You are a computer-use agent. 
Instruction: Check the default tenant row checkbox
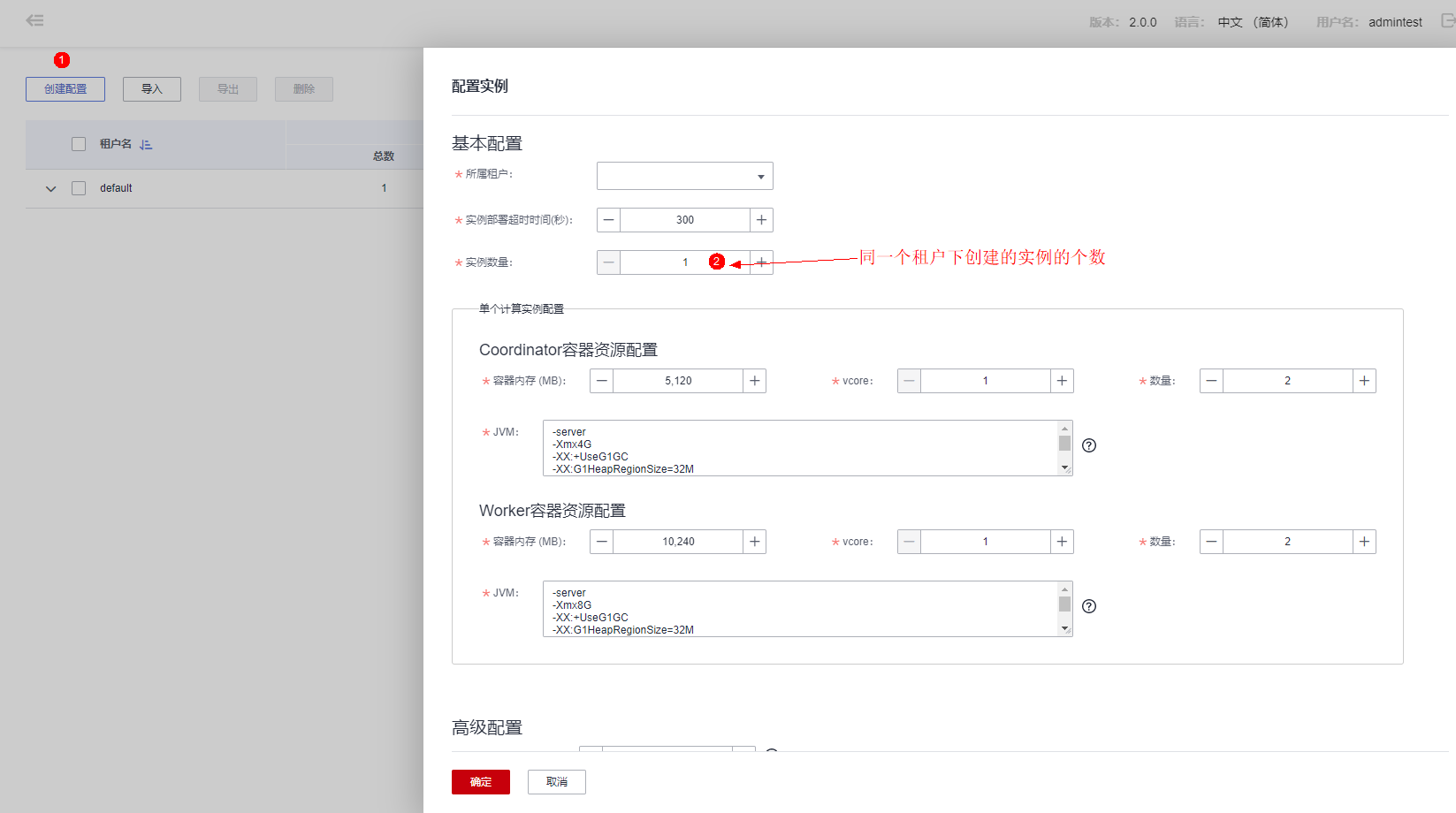point(79,188)
